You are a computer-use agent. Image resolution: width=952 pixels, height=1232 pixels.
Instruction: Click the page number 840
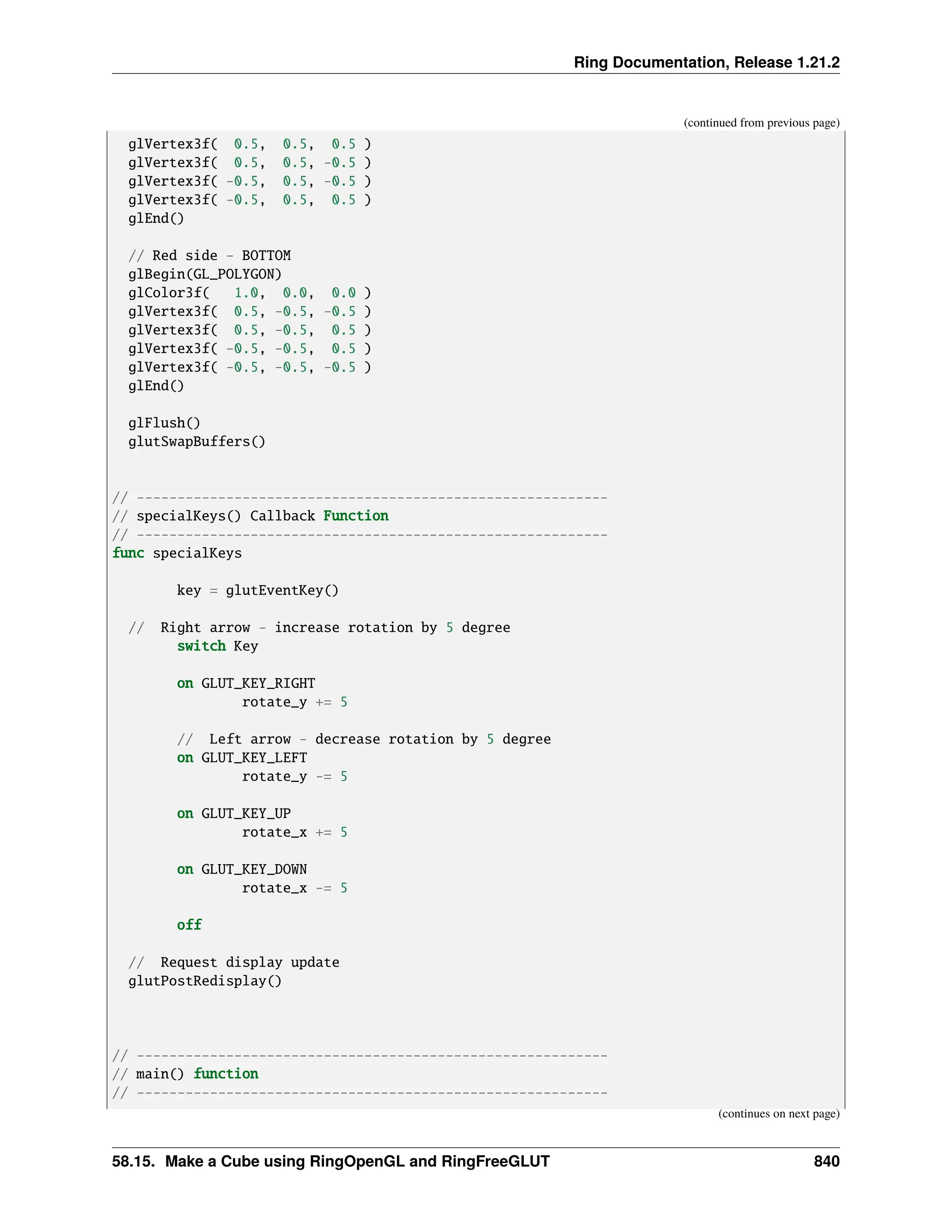coord(826,1161)
